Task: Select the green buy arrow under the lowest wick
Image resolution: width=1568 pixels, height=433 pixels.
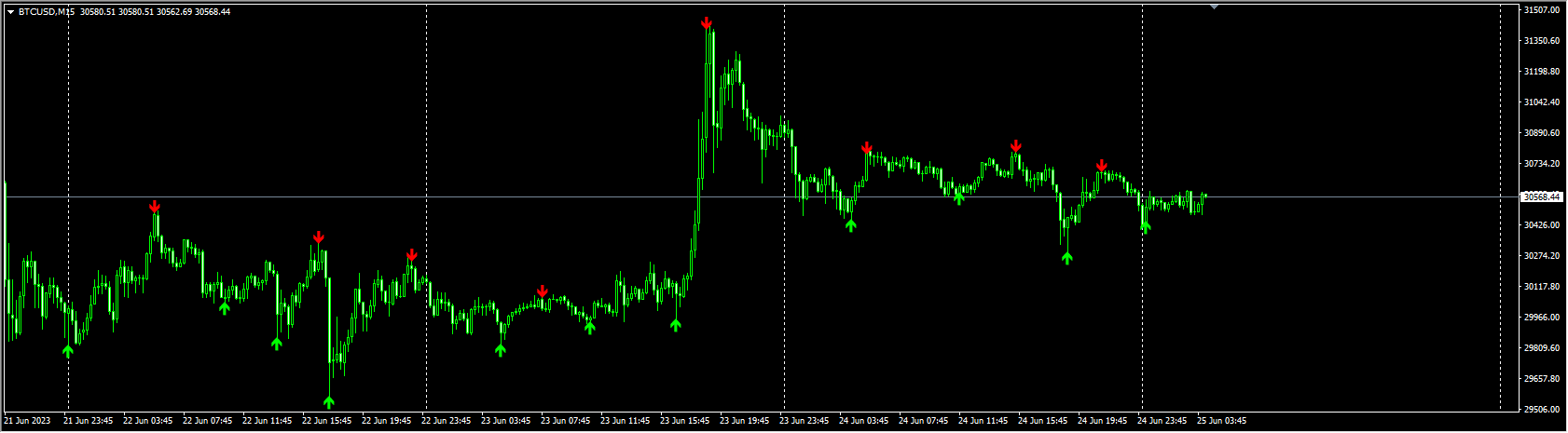Action: [x=329, y=401]
